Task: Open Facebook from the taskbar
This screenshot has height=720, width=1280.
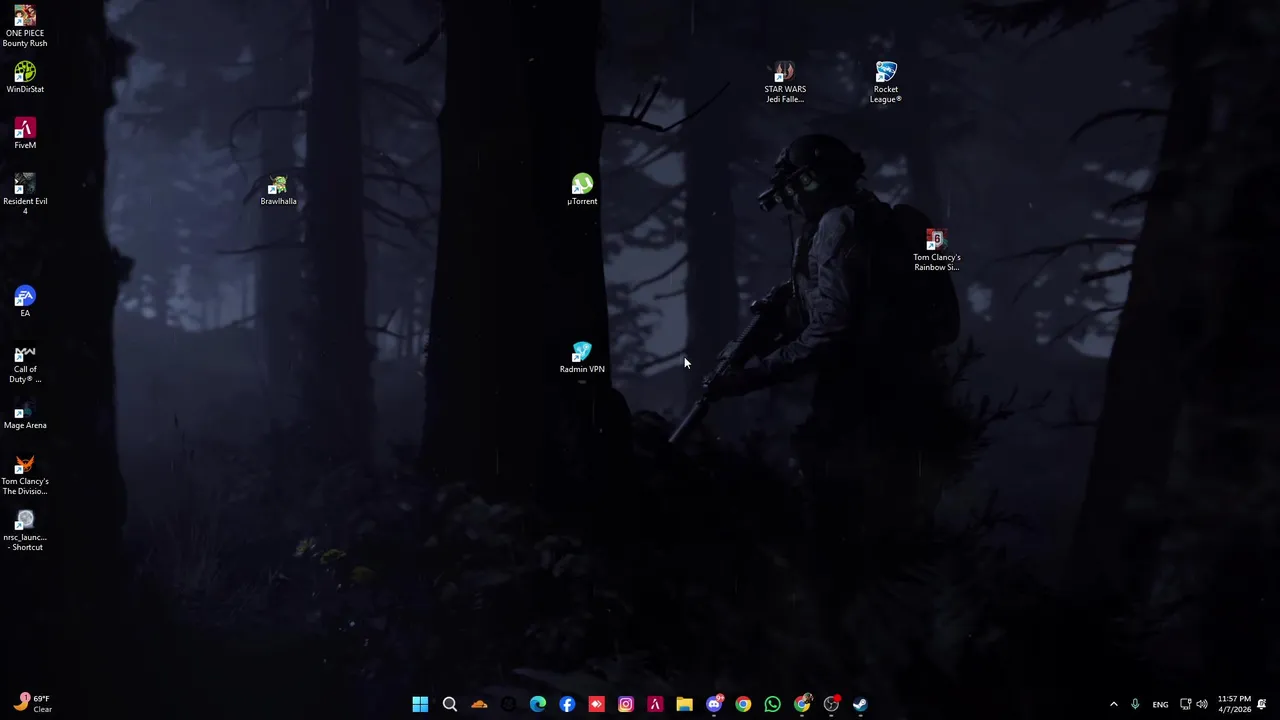Action: click(x=567, y=704)
